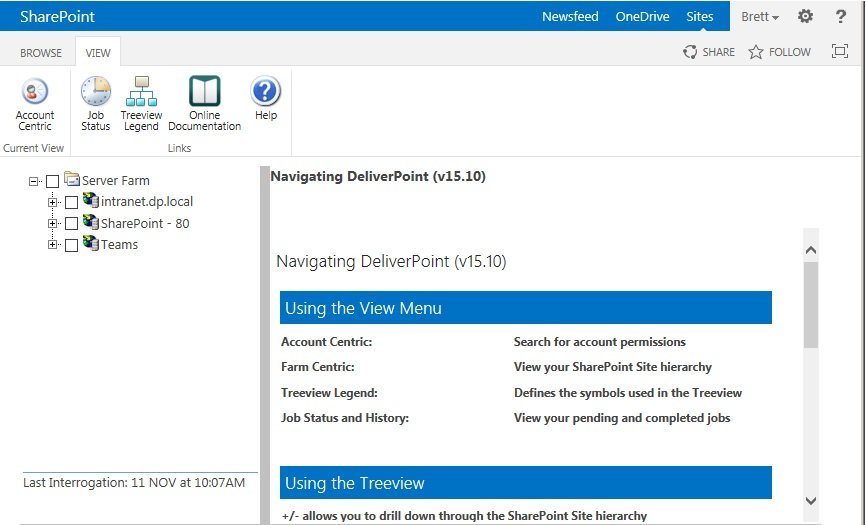The width and height of the screenshot is (866, 525).
Task: Click the Share sync icon
Action: coord(690,52)
